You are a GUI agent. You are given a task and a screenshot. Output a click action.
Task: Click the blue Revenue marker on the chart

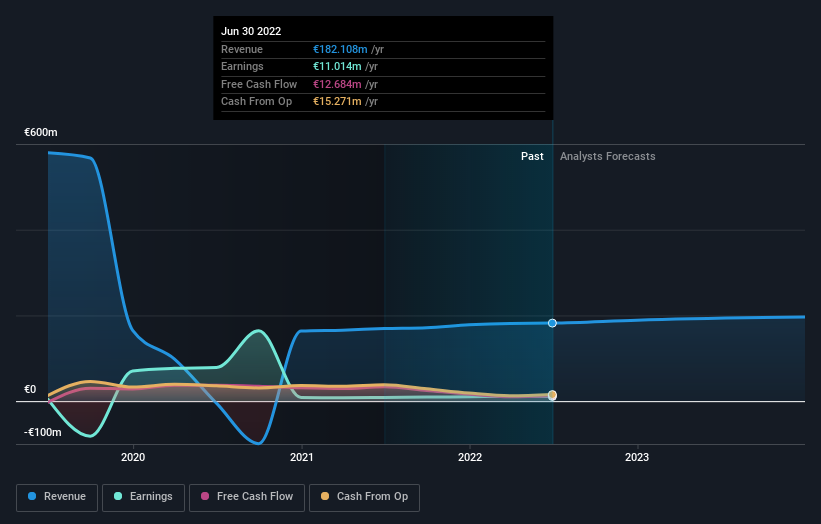(x=552, y=323)
